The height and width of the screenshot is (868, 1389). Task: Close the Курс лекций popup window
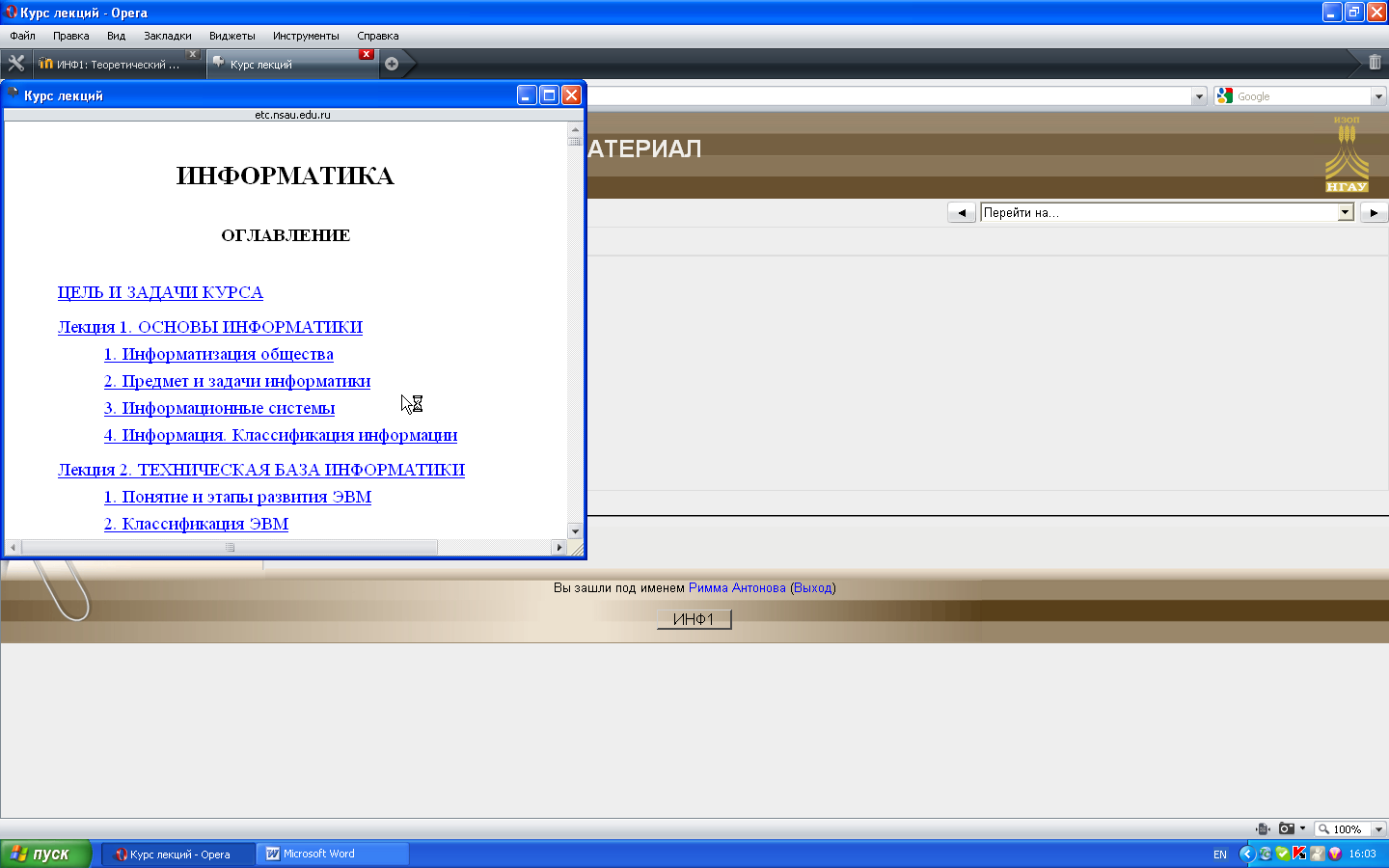pyautogui.click(x=571, y=95)
